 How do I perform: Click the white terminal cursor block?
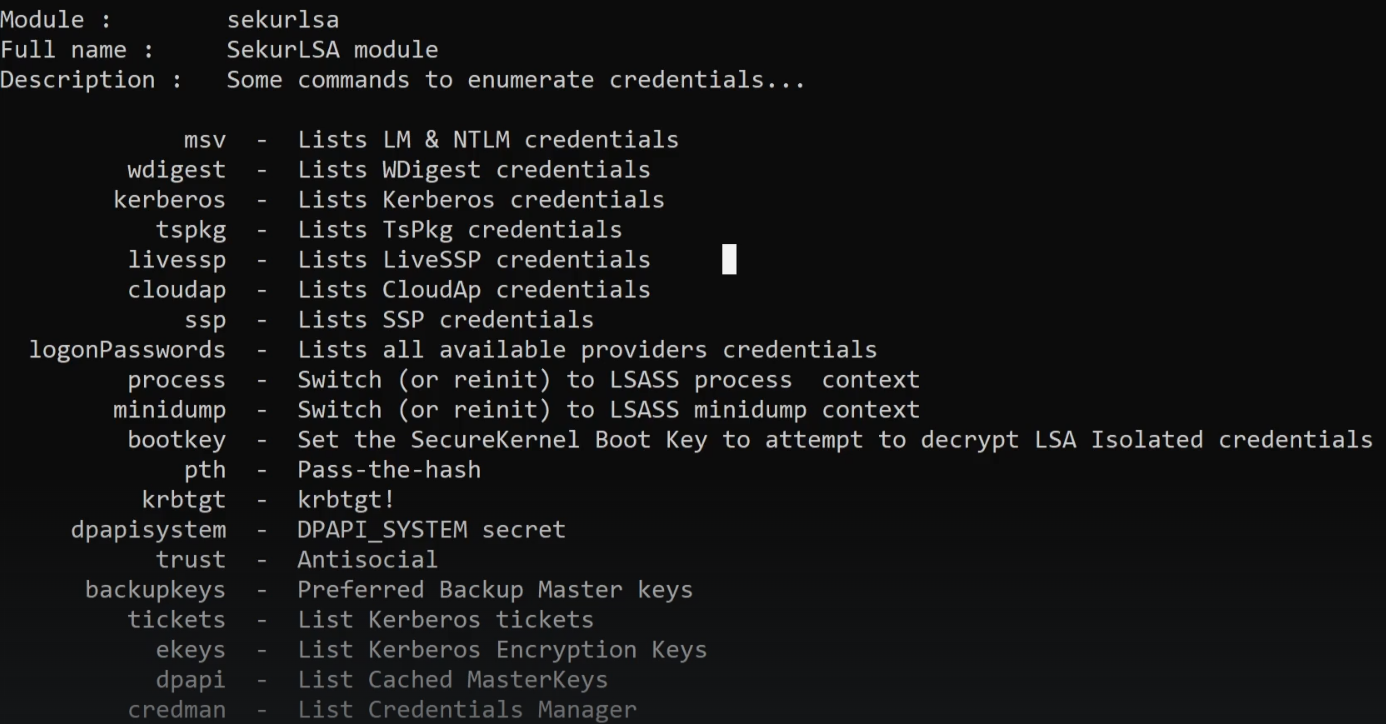[729, 259]
